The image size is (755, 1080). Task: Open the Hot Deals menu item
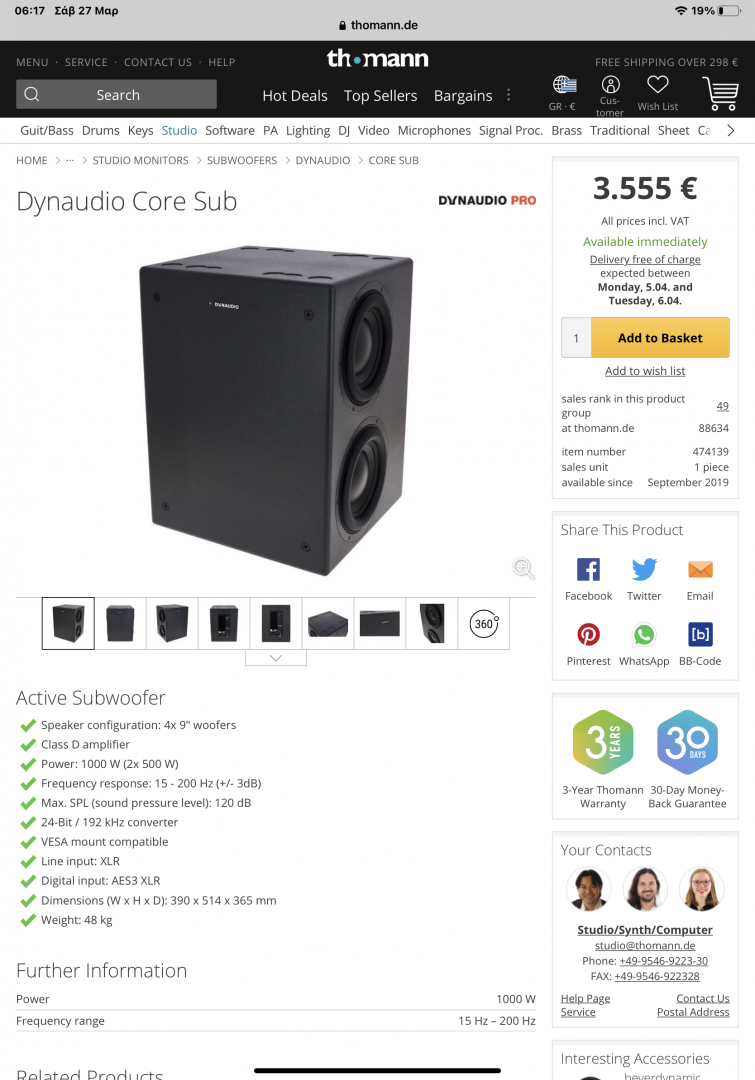[x=295, y=96]
